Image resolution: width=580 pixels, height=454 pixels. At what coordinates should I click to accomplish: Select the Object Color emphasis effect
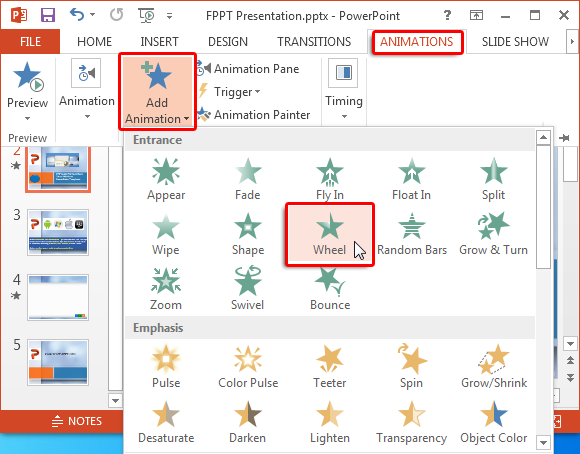[x=493, y=422]
